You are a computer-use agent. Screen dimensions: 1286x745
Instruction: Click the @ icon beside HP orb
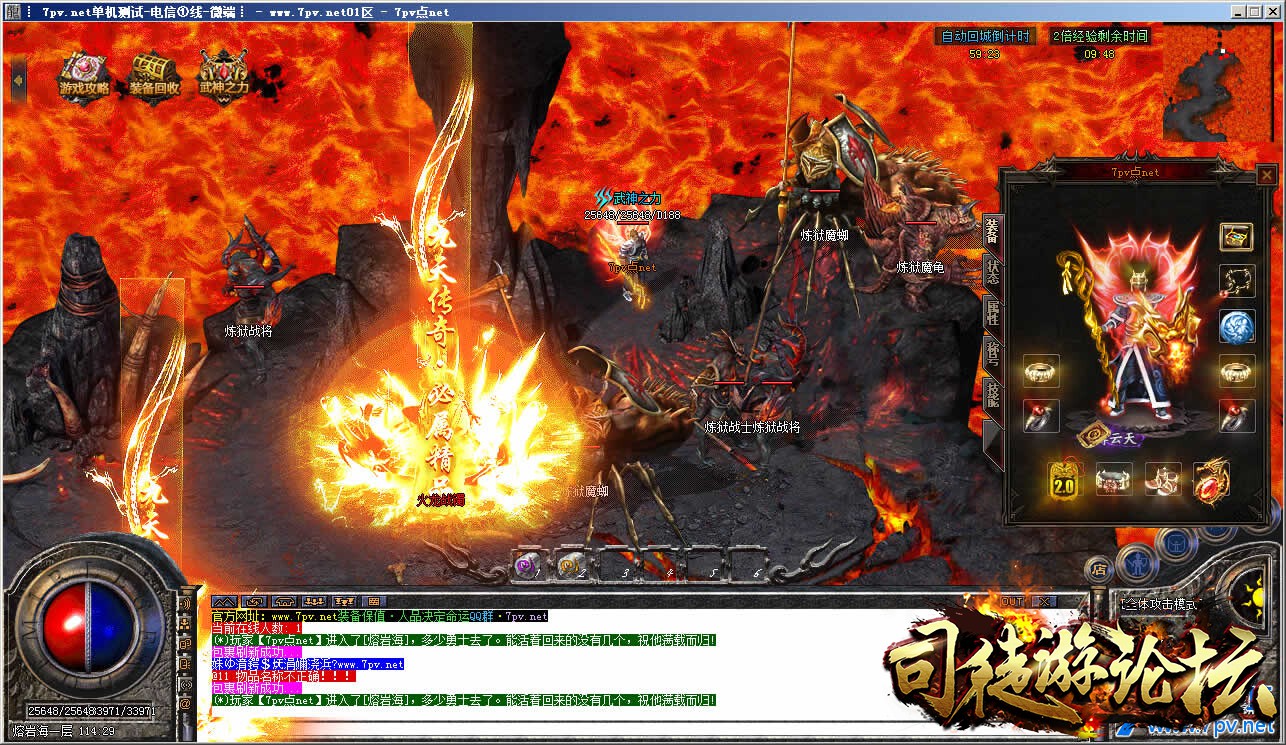point(185,704)
